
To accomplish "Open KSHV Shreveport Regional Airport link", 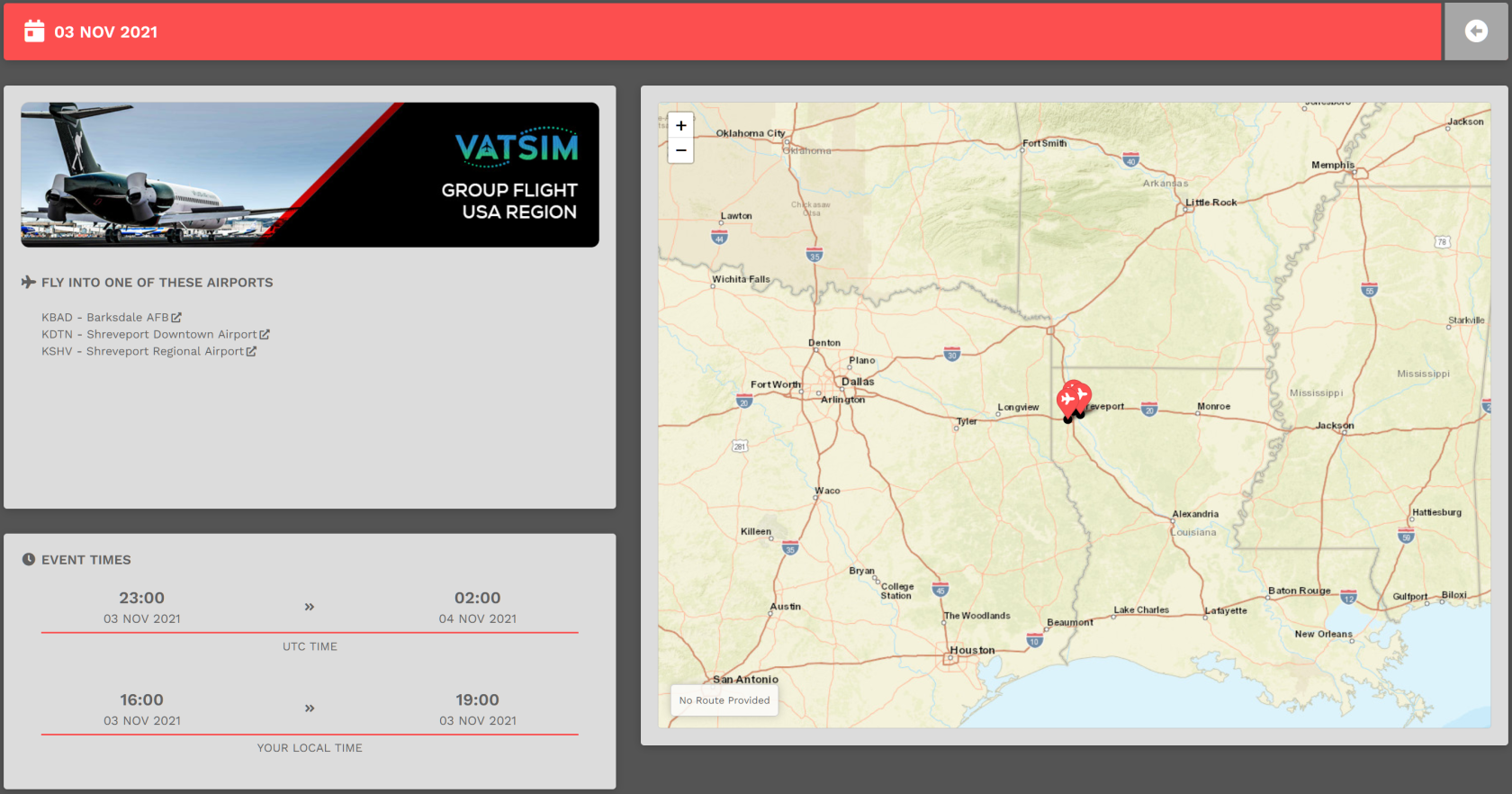I will (148, 351).
